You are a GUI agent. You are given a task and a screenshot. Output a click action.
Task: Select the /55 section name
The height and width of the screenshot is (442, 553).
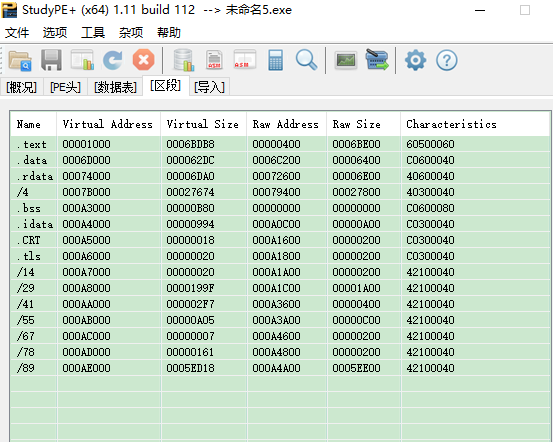pos(25,320)
